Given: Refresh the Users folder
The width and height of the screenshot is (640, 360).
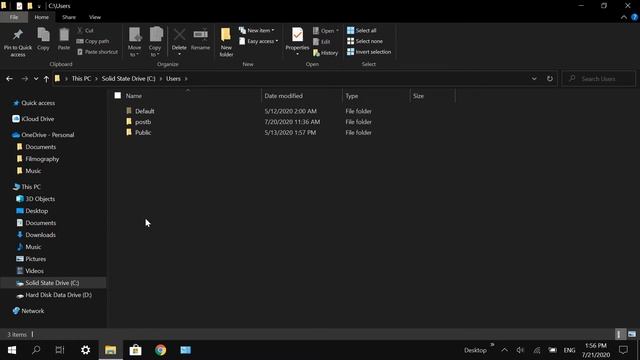Looking at the screenshot, I should pyautogui.click(x=550, y=79).
